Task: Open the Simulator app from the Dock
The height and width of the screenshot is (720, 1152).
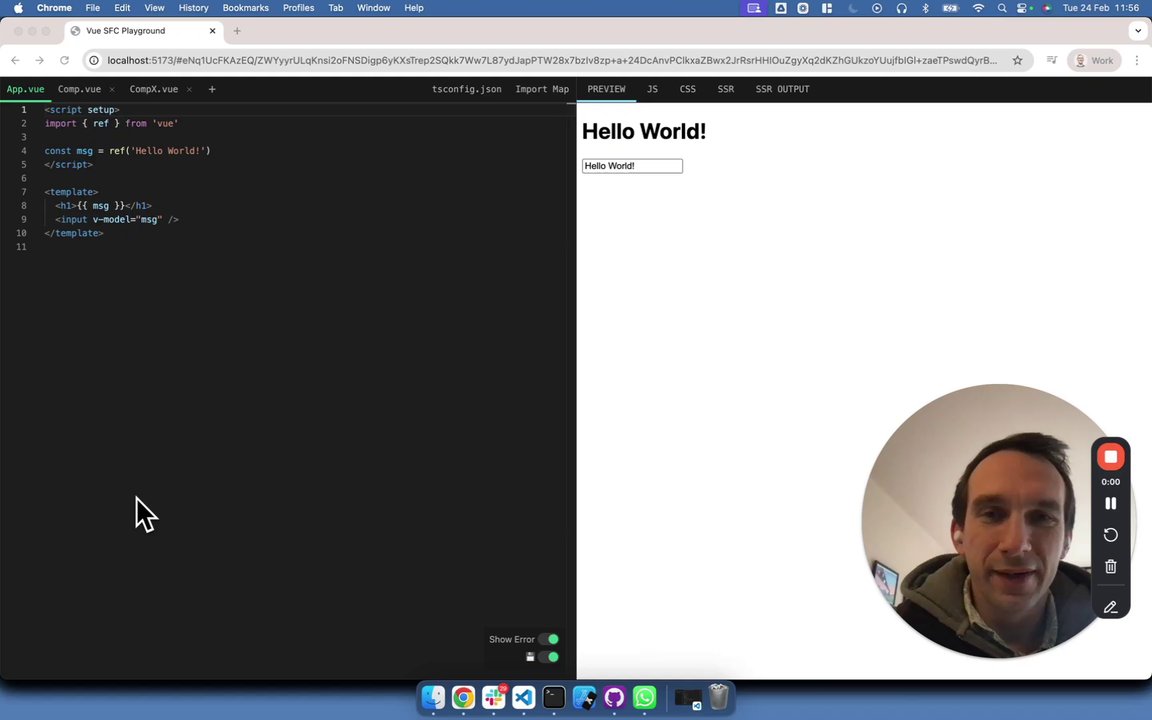Action: pyautogui.click(x=584, y=697)
